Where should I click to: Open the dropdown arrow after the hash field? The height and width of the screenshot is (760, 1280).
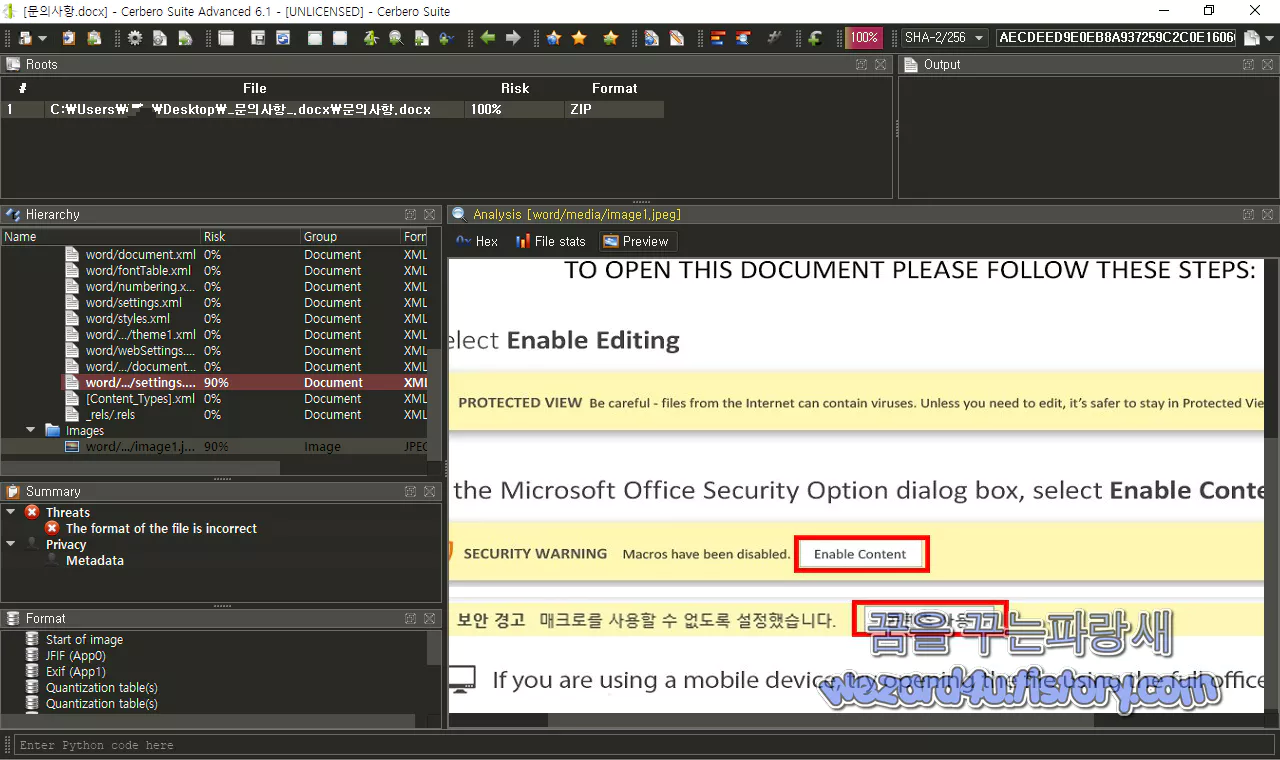[x=1270, y=38]
